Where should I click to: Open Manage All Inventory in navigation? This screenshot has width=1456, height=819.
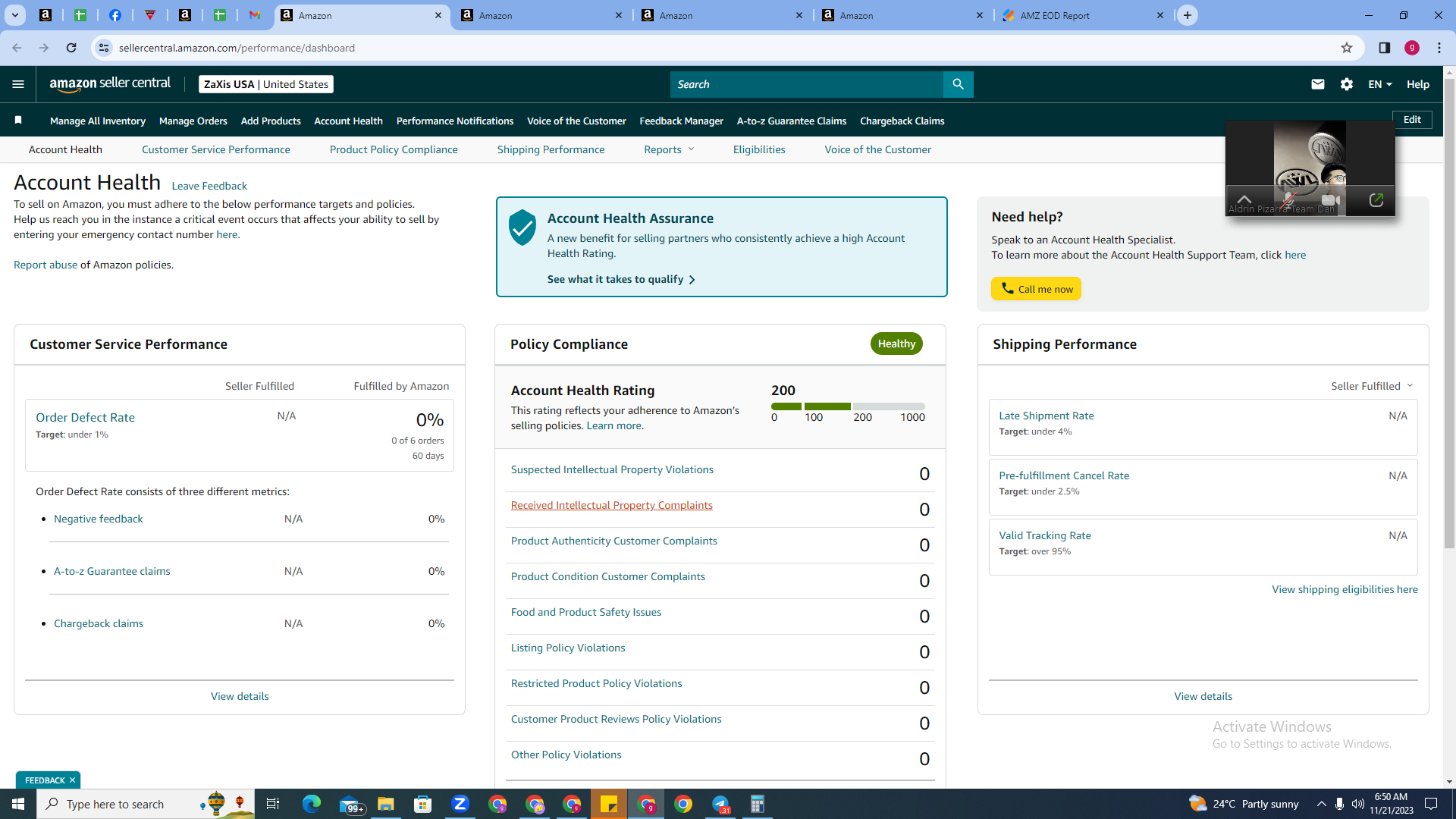tap(98, 121)
